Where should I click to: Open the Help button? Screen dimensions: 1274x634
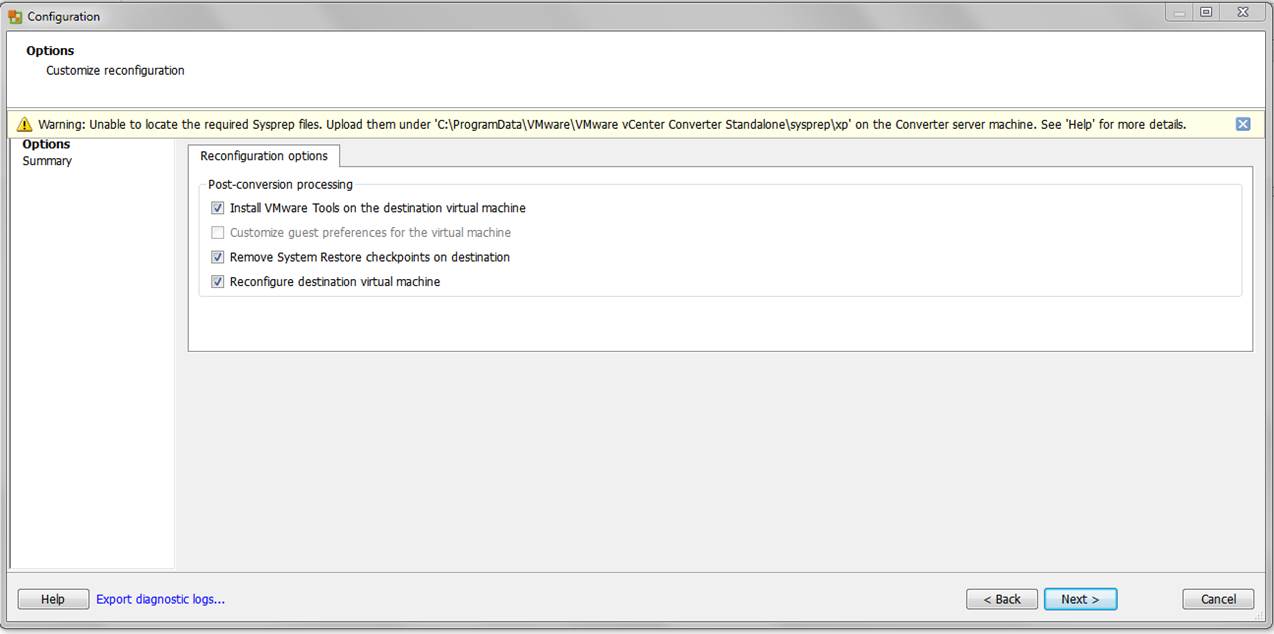53,599
